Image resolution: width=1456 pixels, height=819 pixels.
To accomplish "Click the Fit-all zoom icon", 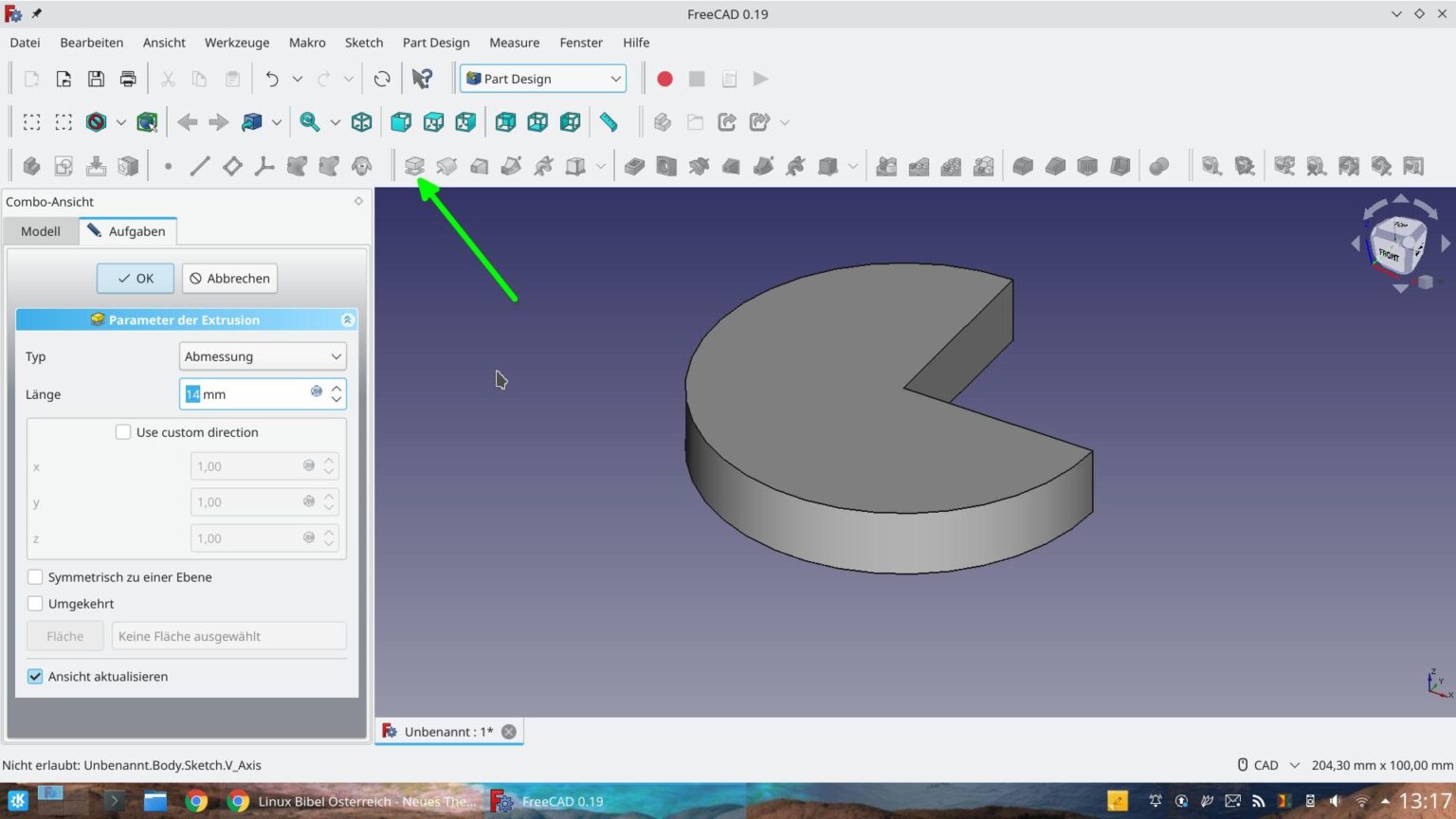I will pyautogui.click(x=308, y=121).
